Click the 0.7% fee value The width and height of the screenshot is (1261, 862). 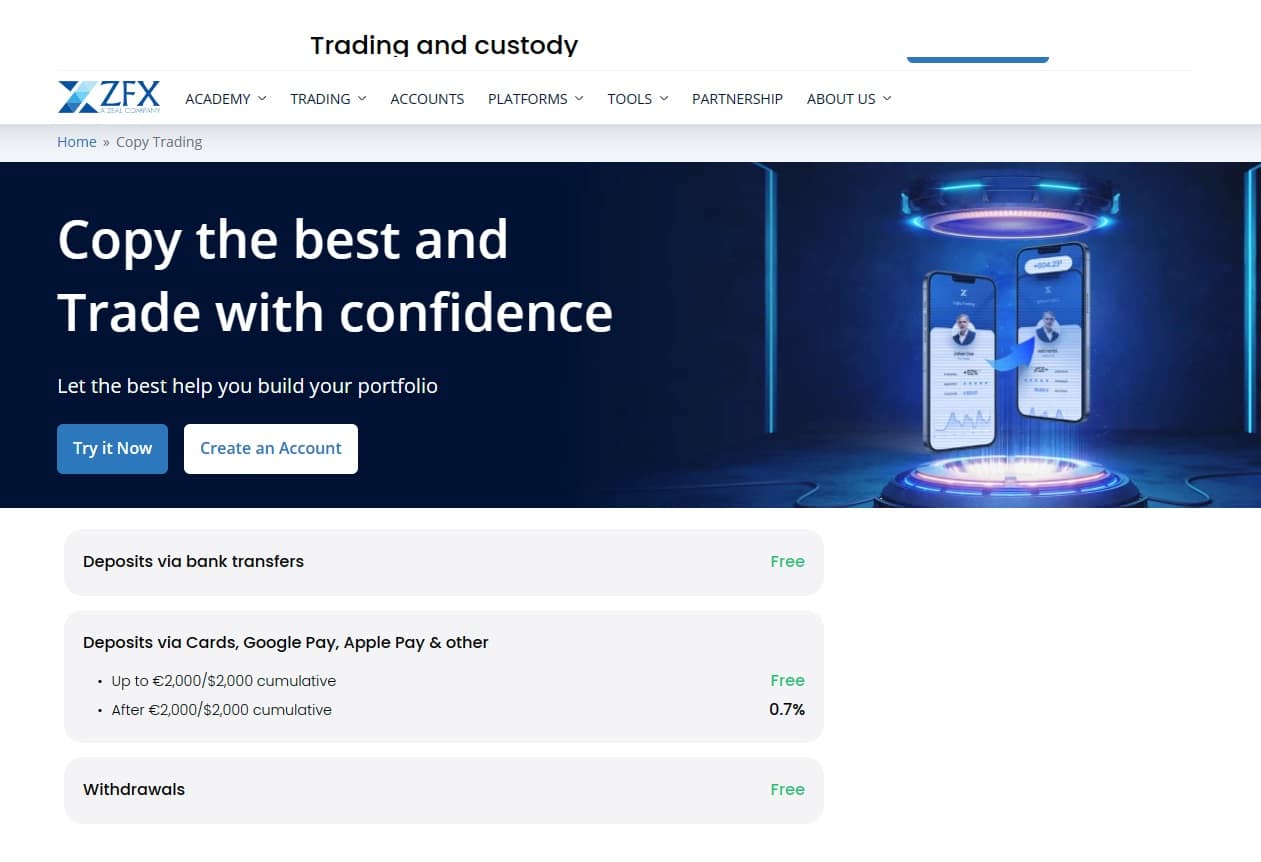pyautogui.click(x=789, y=709)
